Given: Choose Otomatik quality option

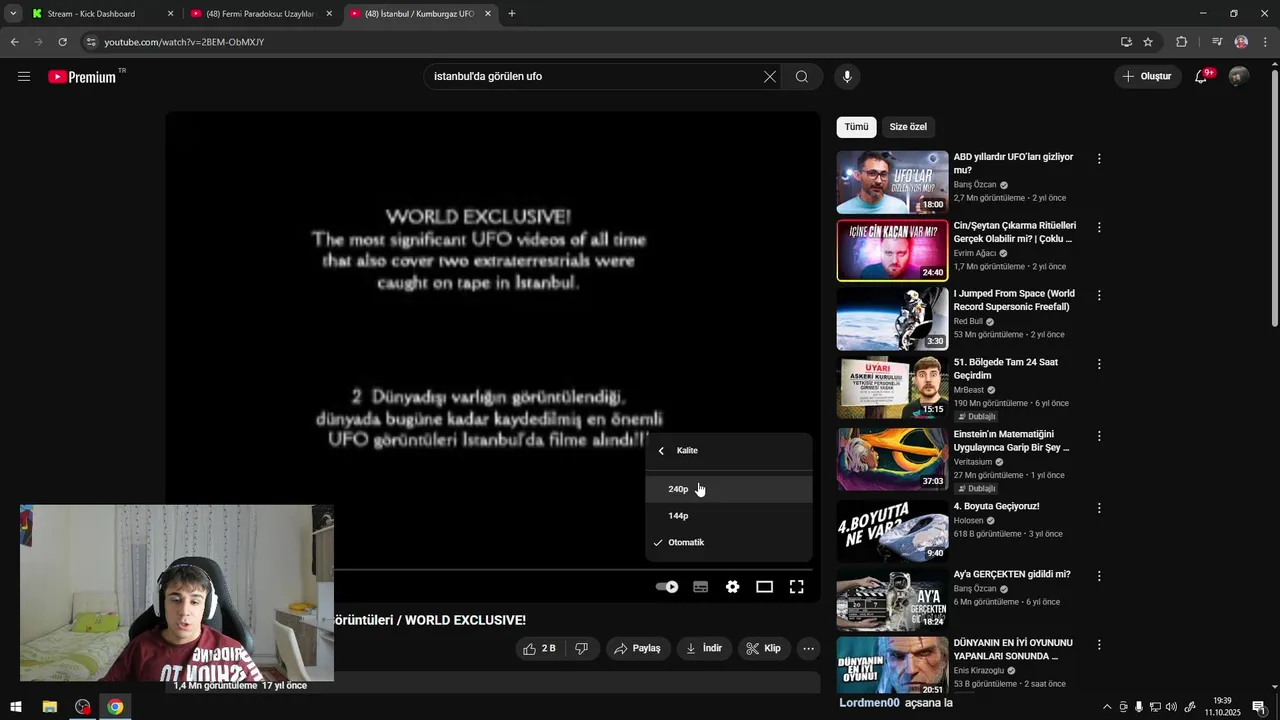Looking at the screenshot, I should coord(729,542).
